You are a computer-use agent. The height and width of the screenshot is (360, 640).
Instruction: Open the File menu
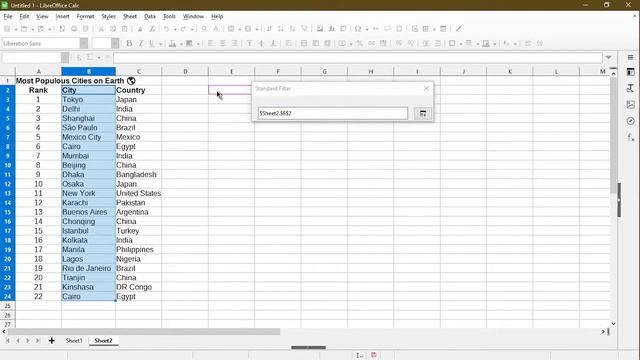pos(8,16)
